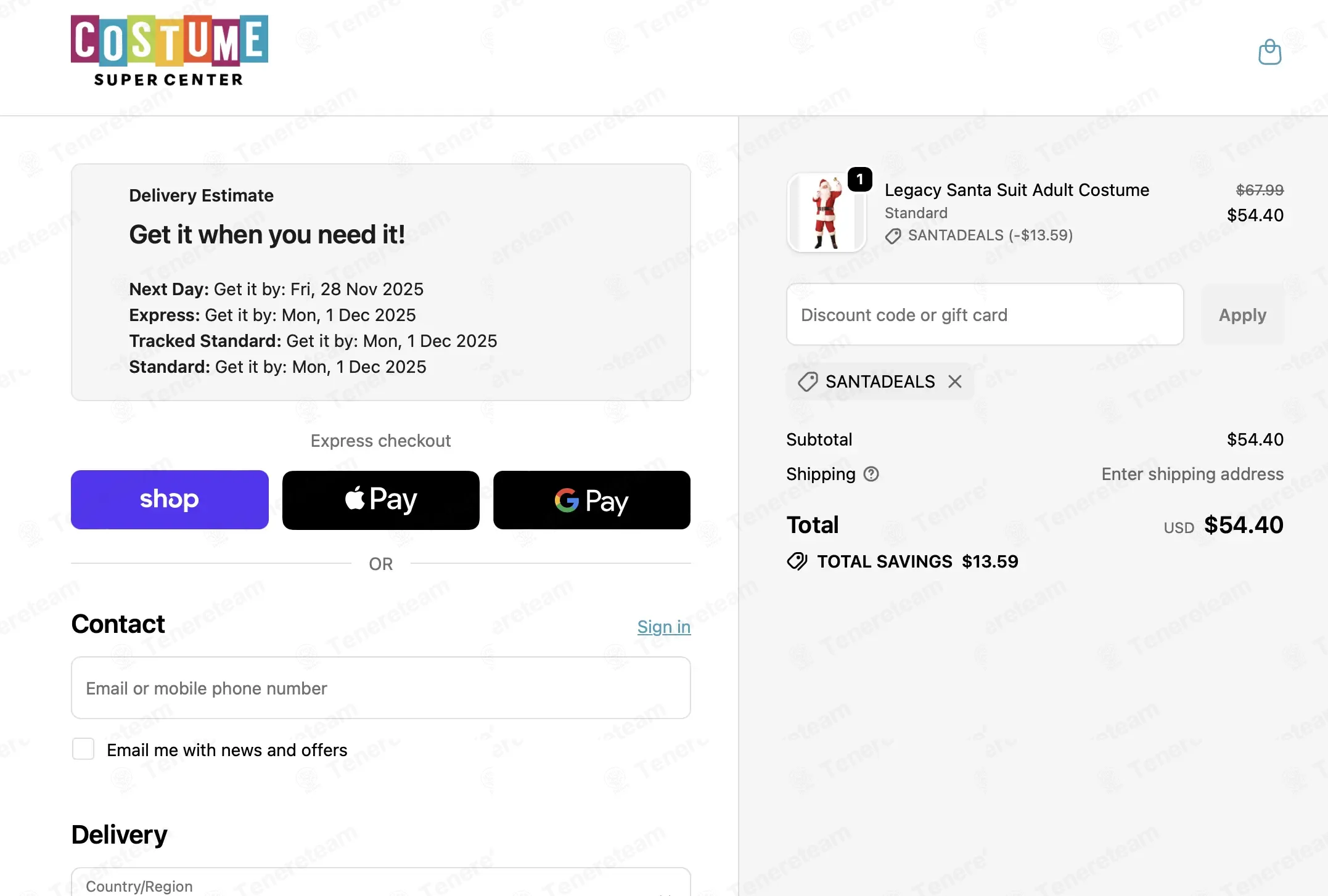The image size is (1328, 896).
Task: Enable Email me with news and offers
Action: 83,749
